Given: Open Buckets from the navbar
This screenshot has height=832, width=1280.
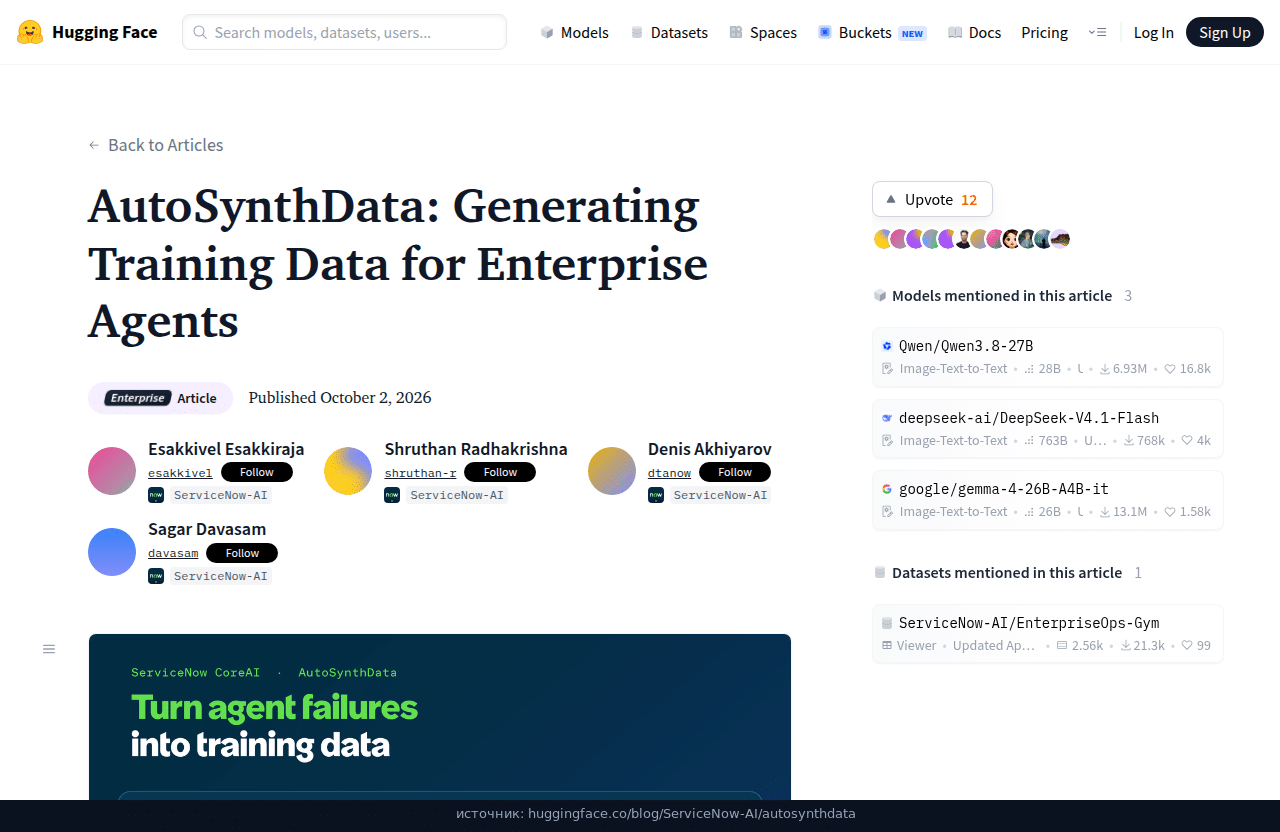Looking at the screenshot, I should coord(872,32).
